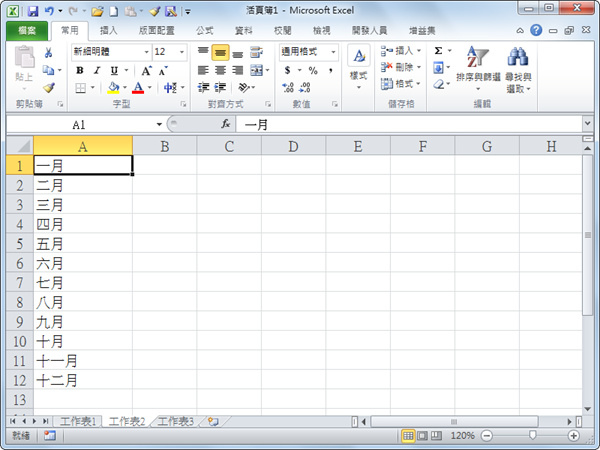Increase font size with large A icon
The height and width of the screenshot is (450, 600).
(146, 70)
